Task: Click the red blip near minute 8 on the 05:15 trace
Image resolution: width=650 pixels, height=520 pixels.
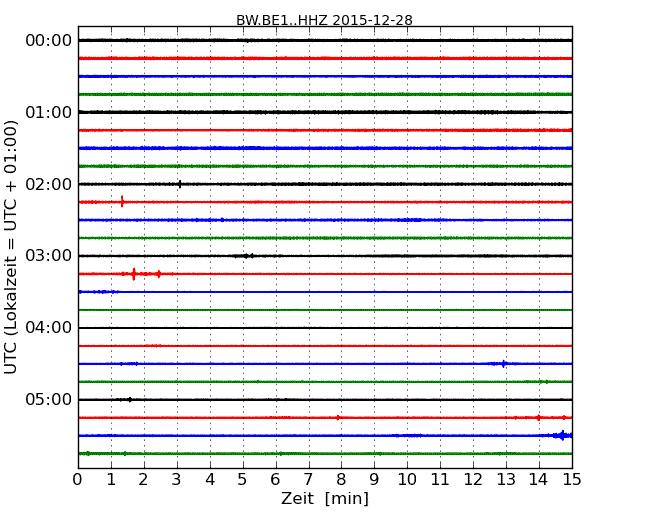Action: coord(338,418)
